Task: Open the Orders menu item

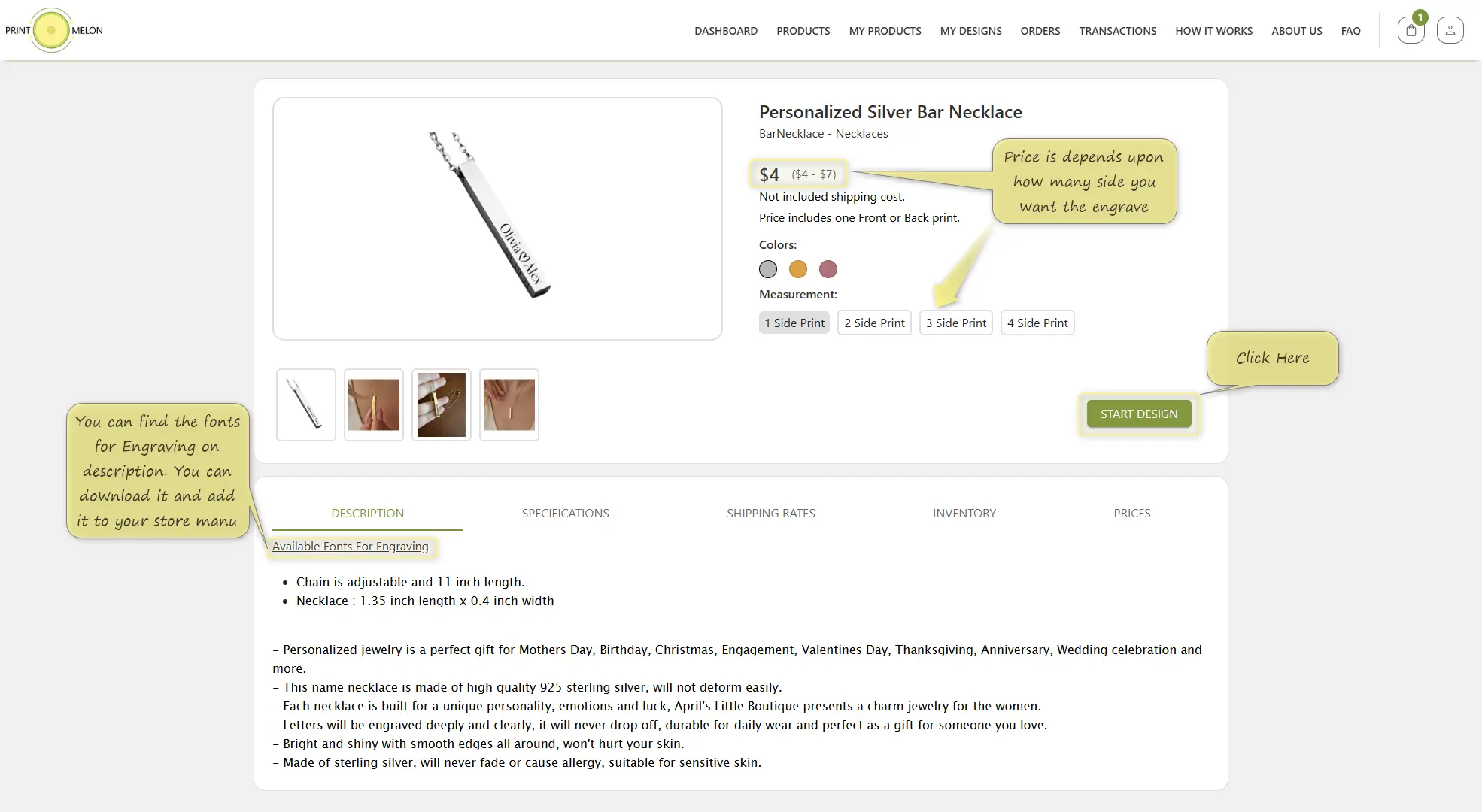Action: 1040,31
